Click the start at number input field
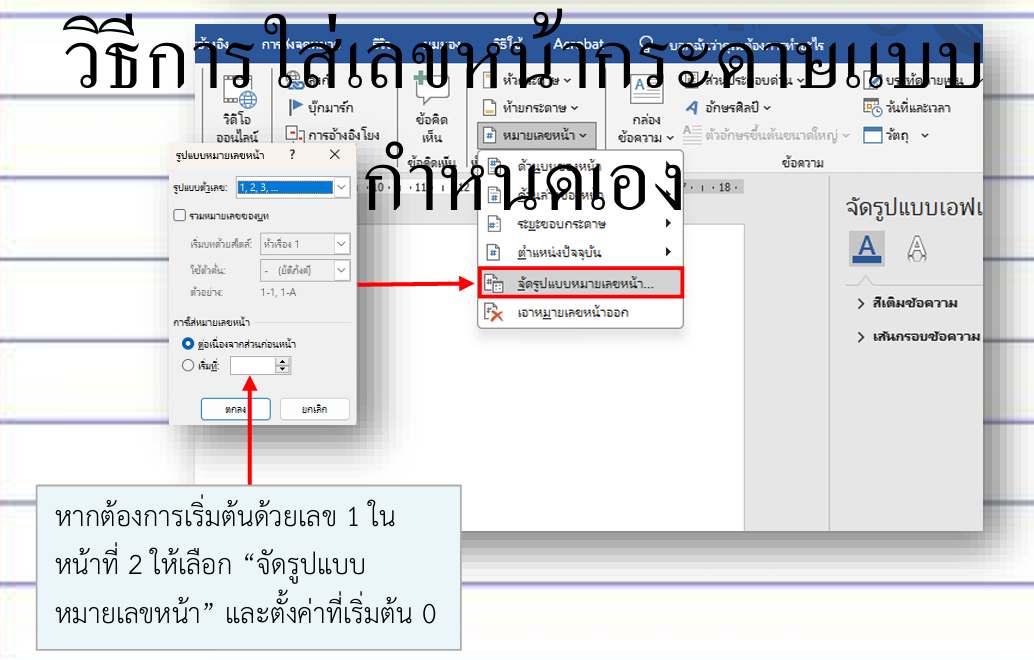Viewport: 1034px width, 660px height. coord(253,366)
